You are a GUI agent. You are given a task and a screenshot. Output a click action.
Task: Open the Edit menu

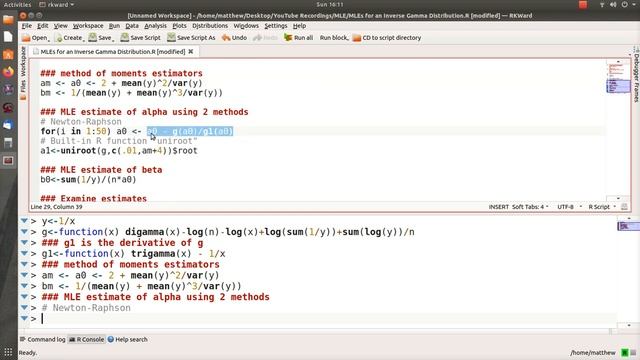42,26
